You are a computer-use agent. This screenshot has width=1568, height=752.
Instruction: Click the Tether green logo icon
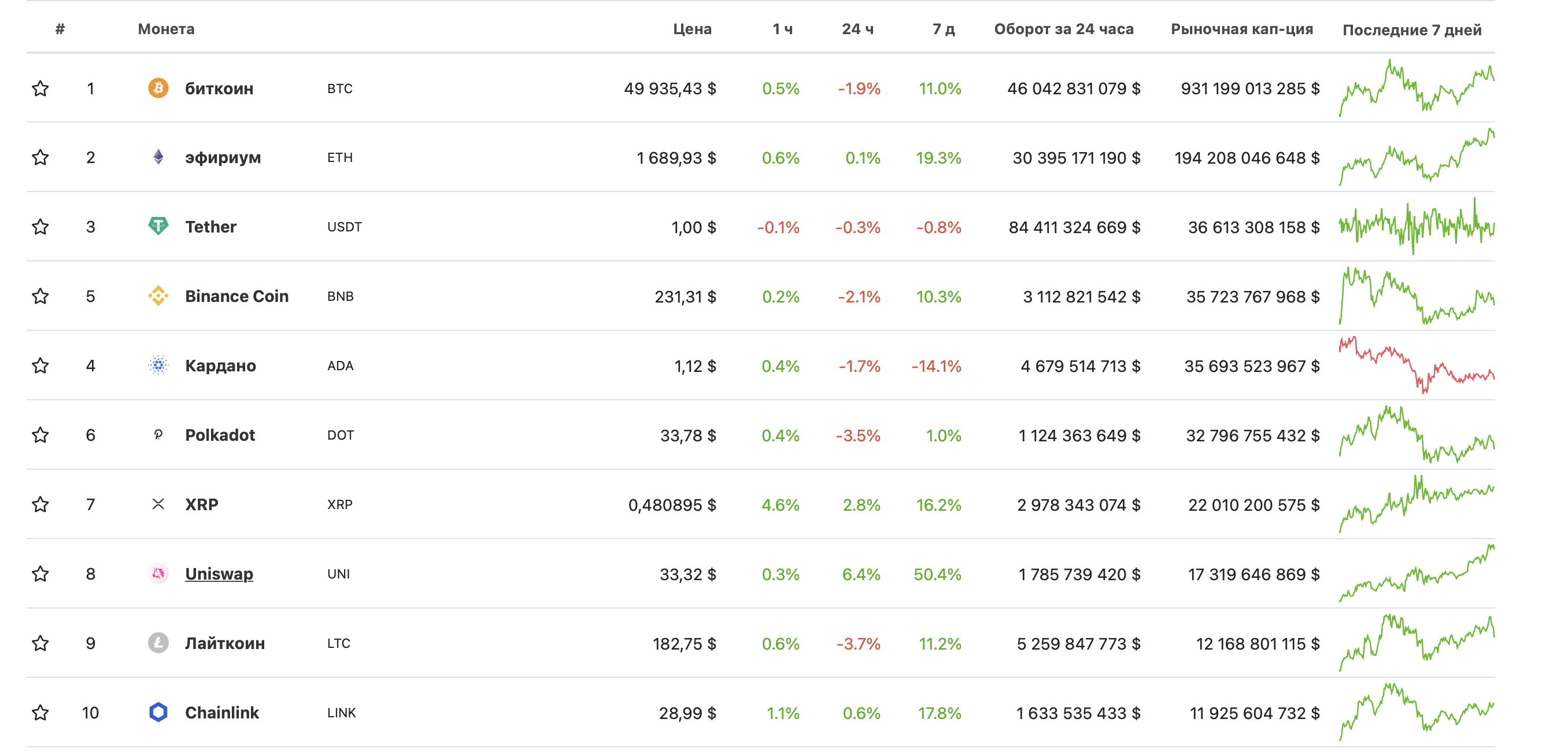coord(158,227)
